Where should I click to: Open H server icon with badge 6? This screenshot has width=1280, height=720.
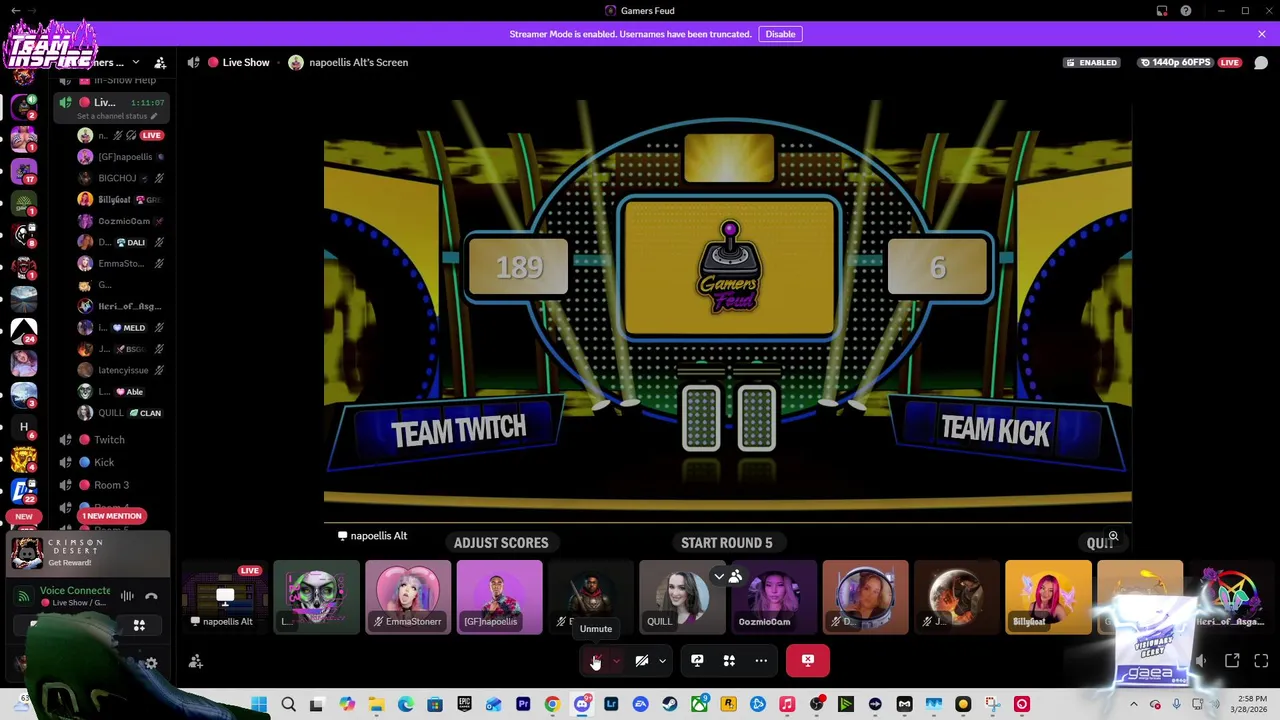coord(24,427)
